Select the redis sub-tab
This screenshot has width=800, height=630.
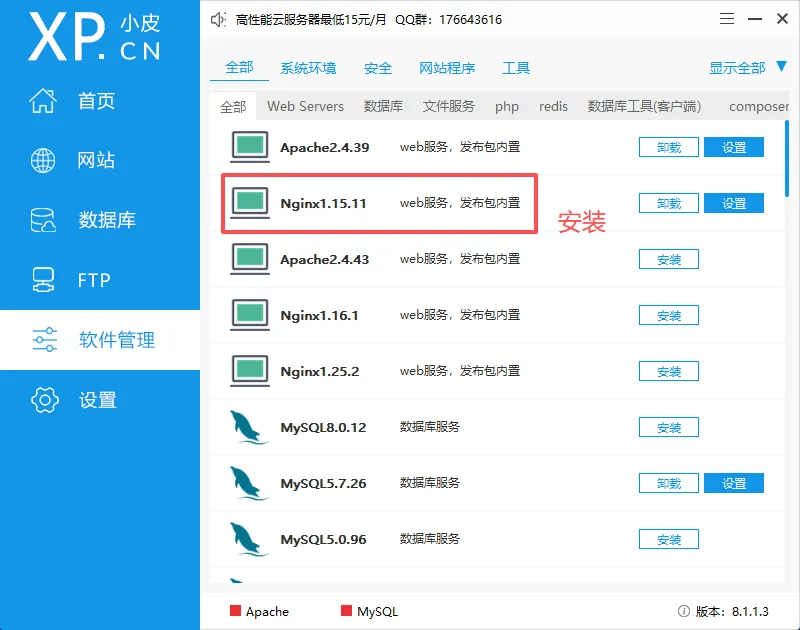553,106
